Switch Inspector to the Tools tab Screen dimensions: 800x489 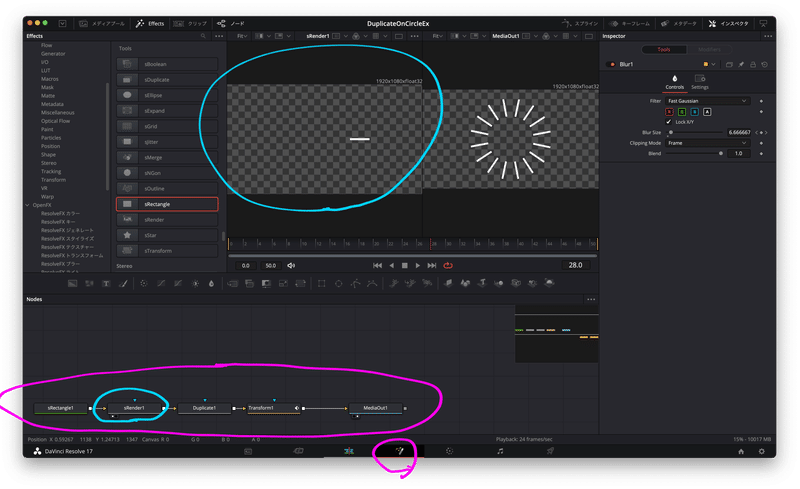click(664, 50)
